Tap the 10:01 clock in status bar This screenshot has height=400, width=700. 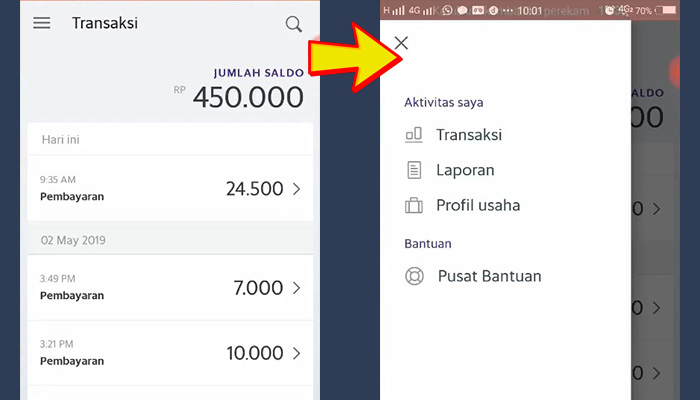click(530, 11)
